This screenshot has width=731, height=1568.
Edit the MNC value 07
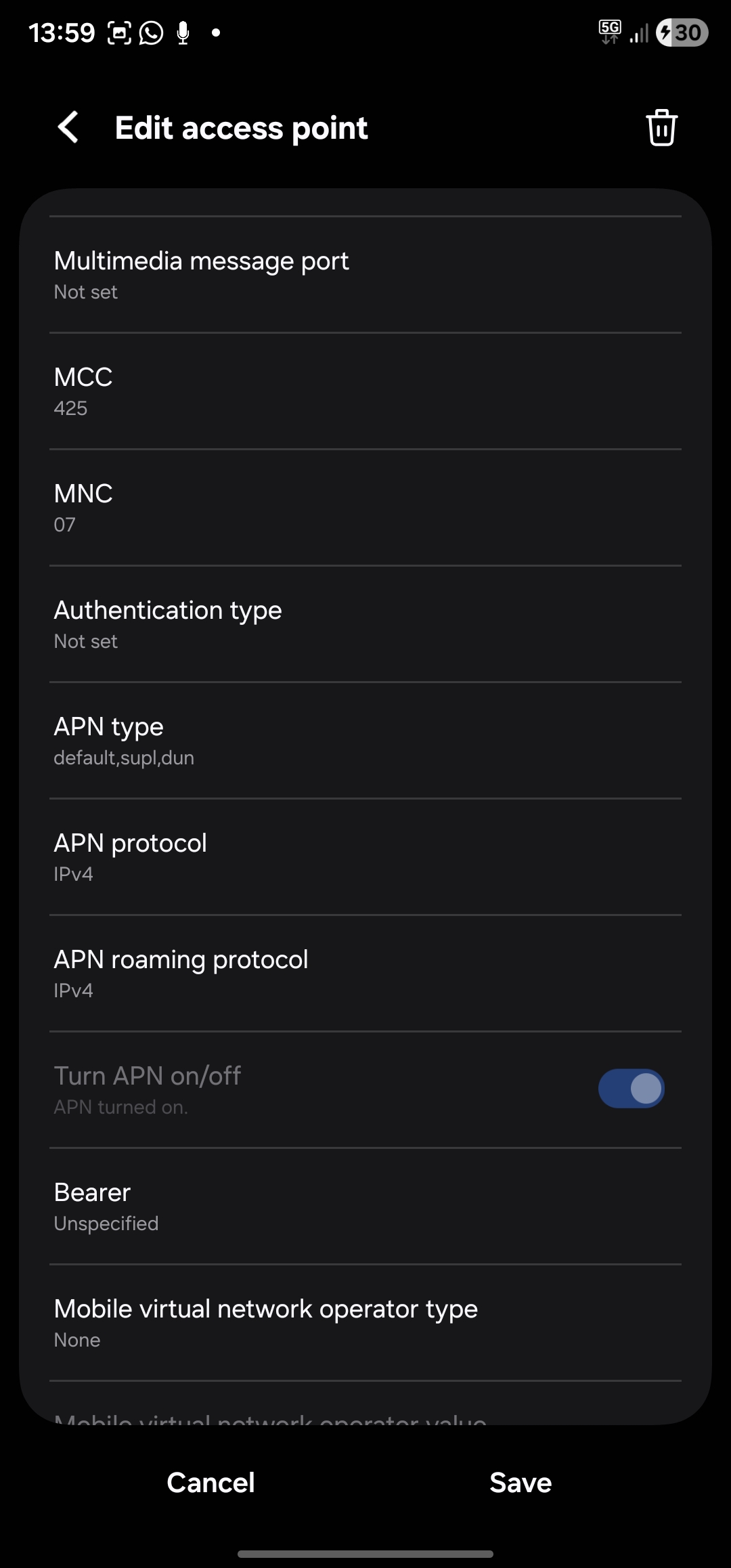[x=365, y=507]
